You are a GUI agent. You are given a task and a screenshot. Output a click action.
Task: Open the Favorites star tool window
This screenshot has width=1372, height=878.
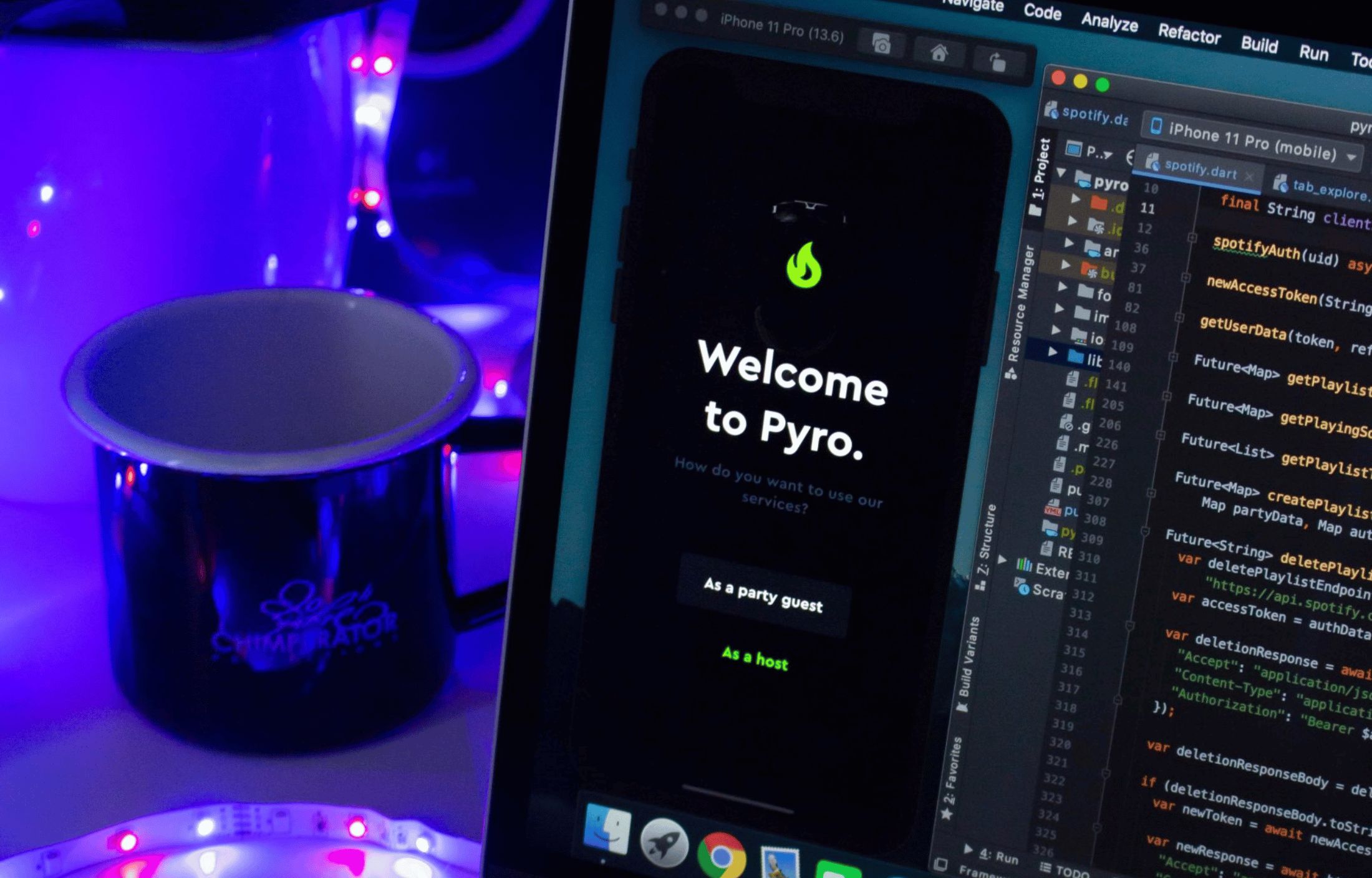tap(947, 814)
